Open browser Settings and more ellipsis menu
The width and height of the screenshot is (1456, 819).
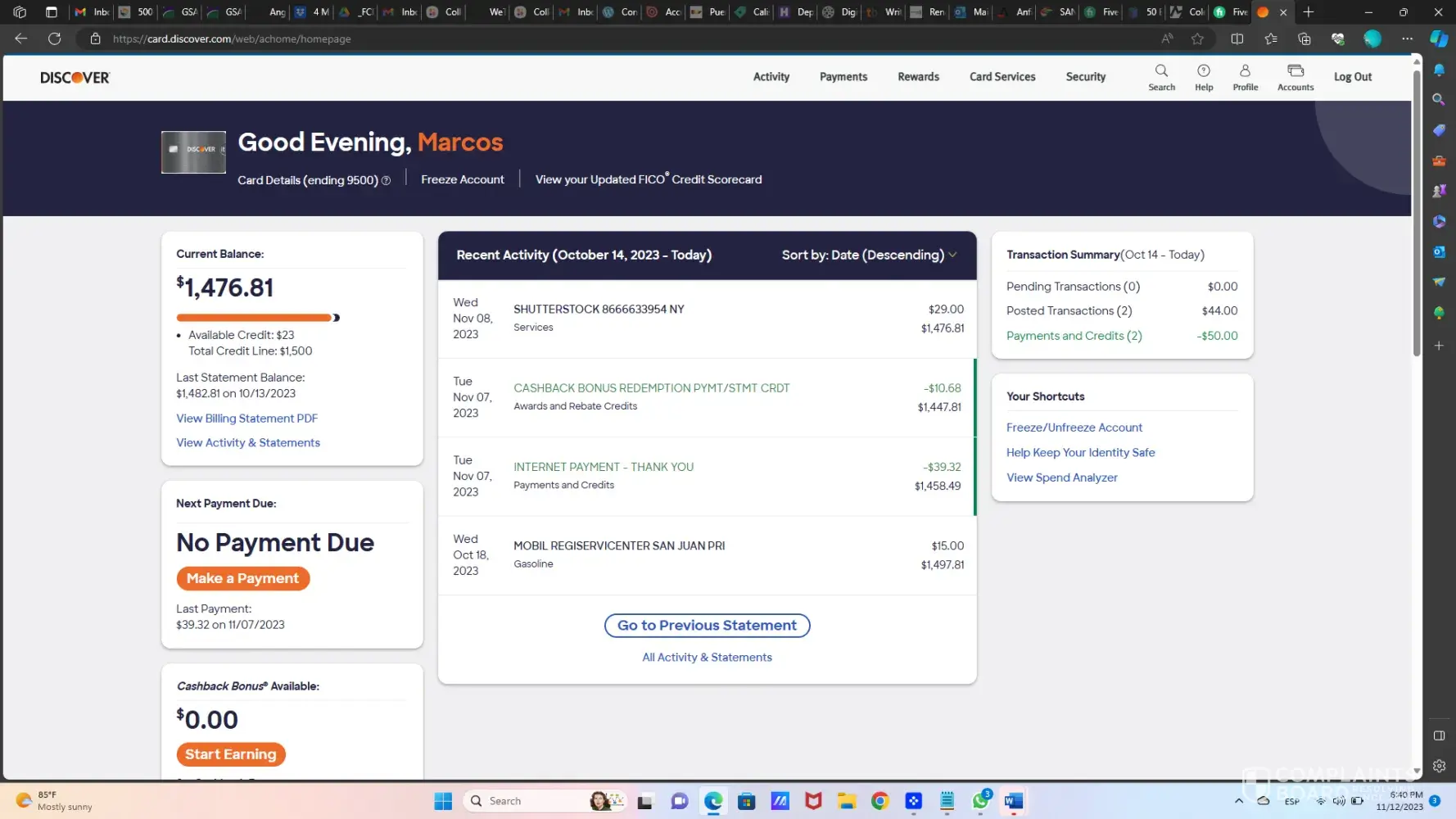[x=1407, y=38]
